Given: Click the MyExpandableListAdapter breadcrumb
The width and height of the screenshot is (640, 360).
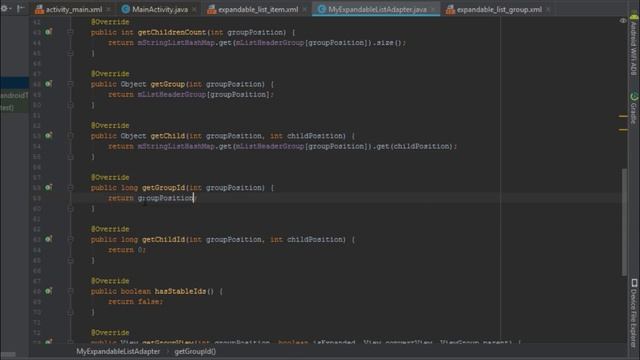Looking at the screenshot, I should point(118,351).
